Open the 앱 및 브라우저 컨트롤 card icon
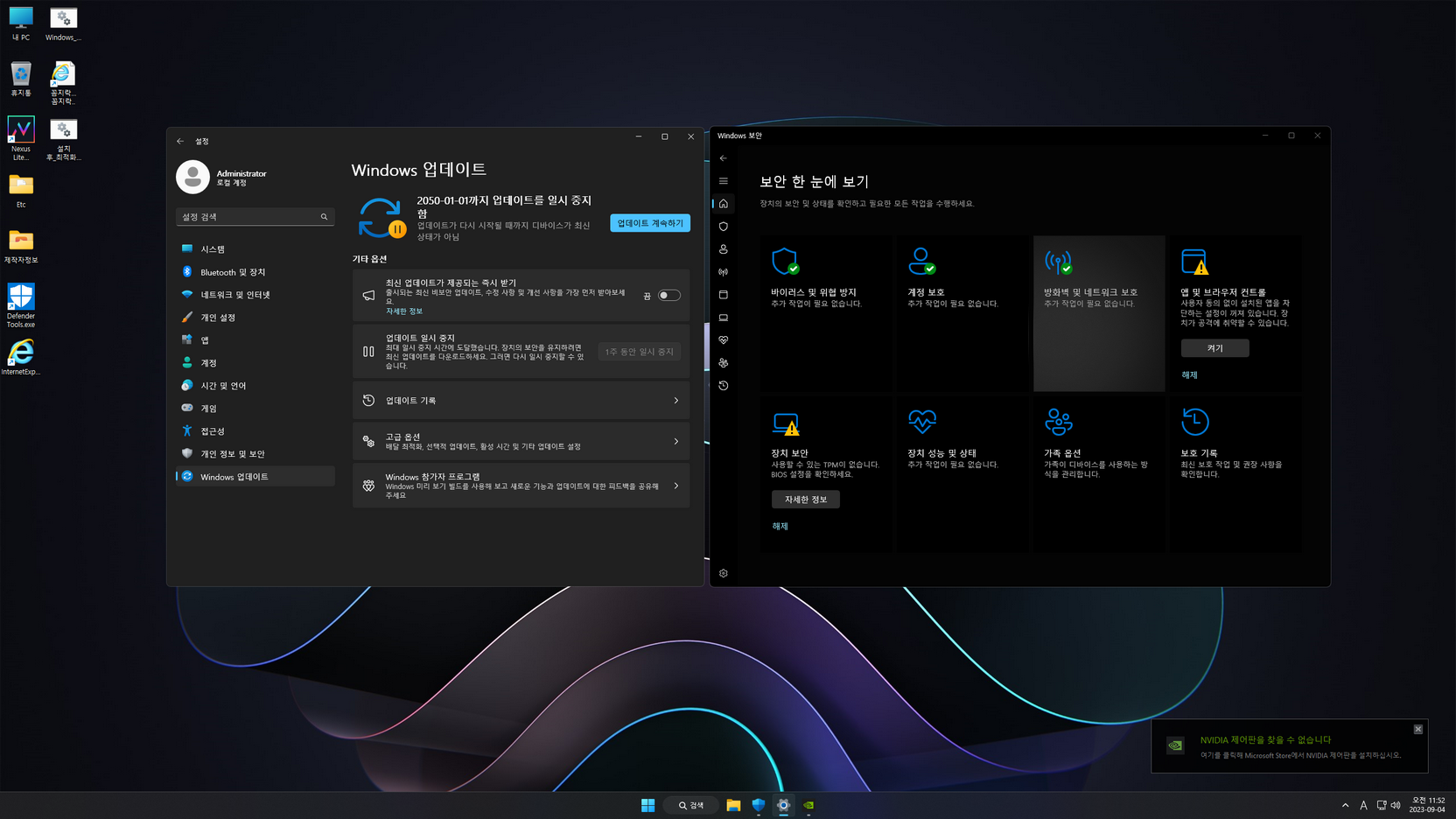1456x819 pixels. [1194, 262]
